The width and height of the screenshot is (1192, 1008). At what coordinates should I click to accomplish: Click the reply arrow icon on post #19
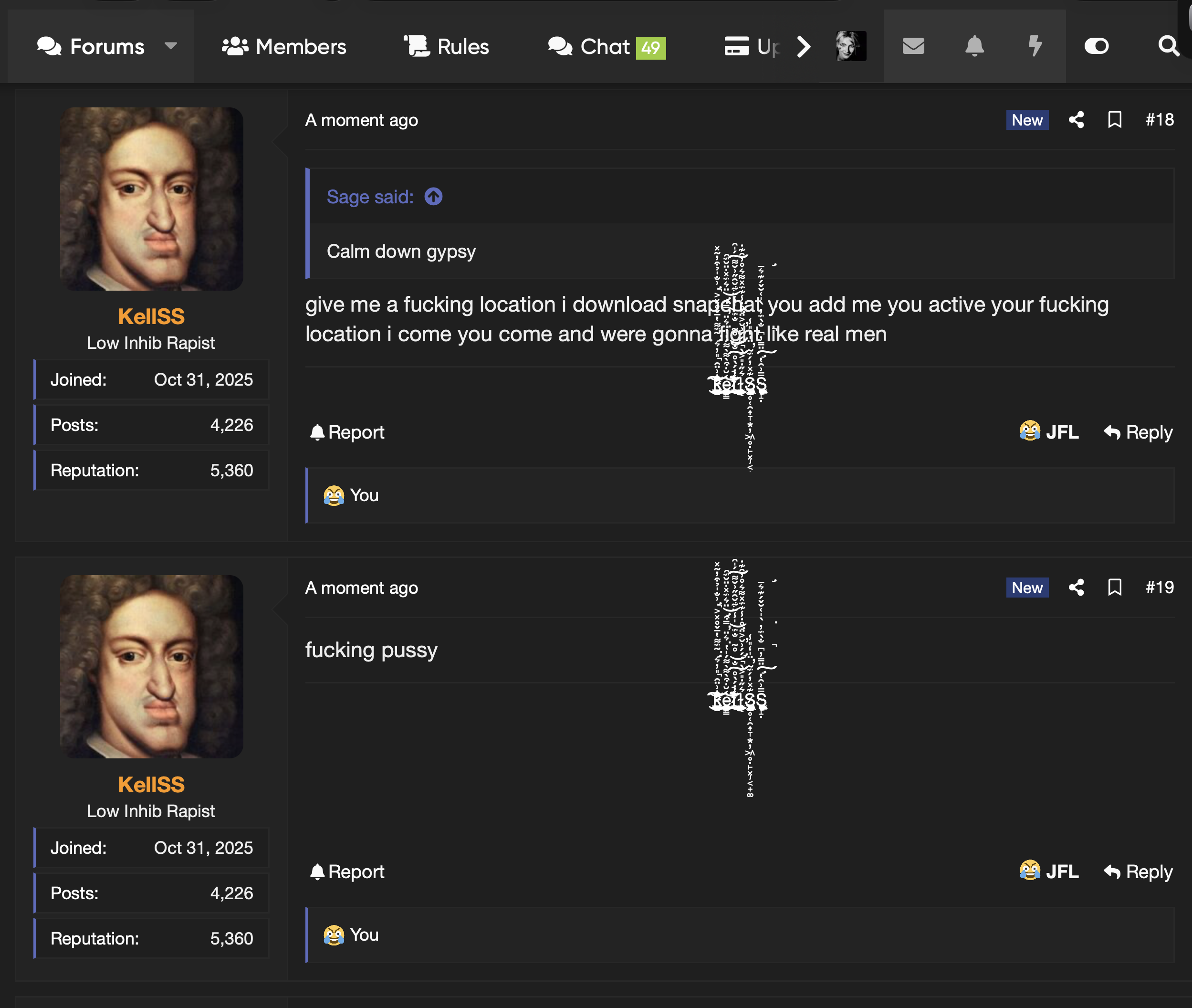coord(1112,871)
